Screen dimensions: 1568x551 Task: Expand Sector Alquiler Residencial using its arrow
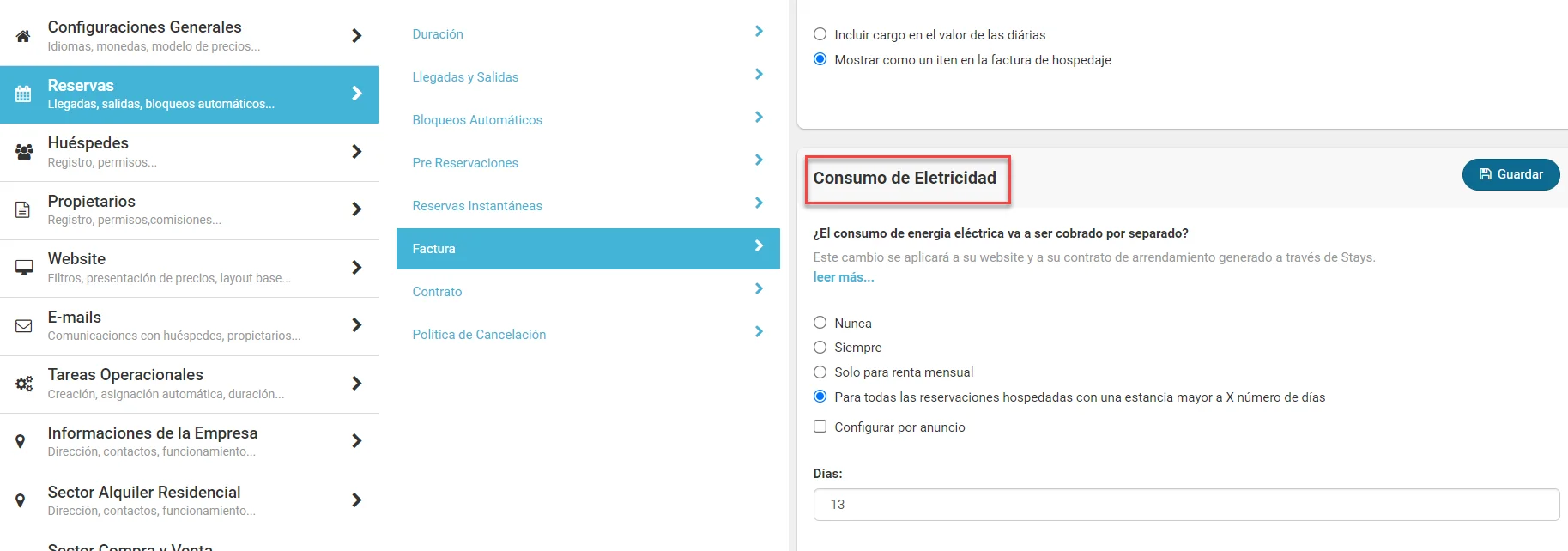[x=357, y=500]
